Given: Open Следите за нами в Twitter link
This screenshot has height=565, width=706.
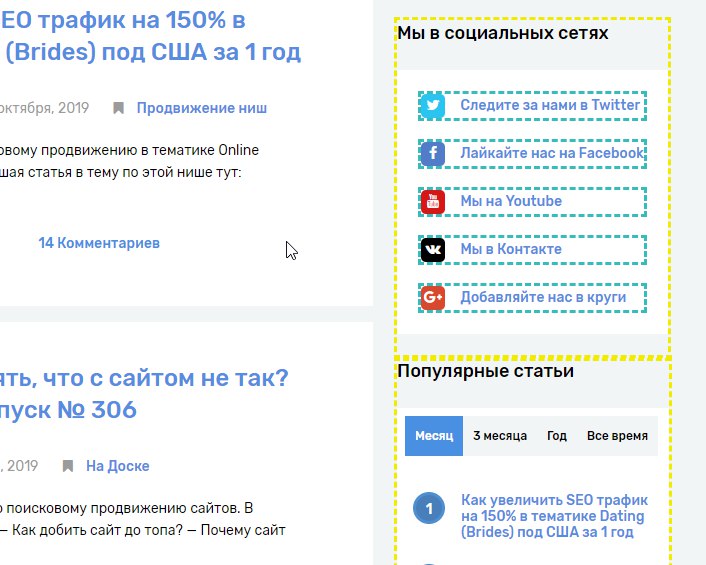Looking at the screenshot, I should point(550,105).
